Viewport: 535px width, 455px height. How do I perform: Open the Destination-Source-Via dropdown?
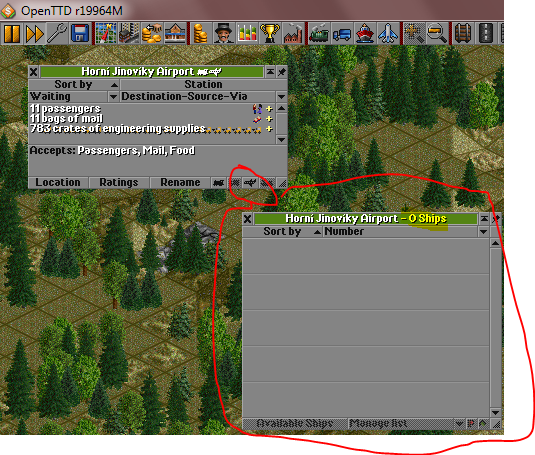(203, 97)
